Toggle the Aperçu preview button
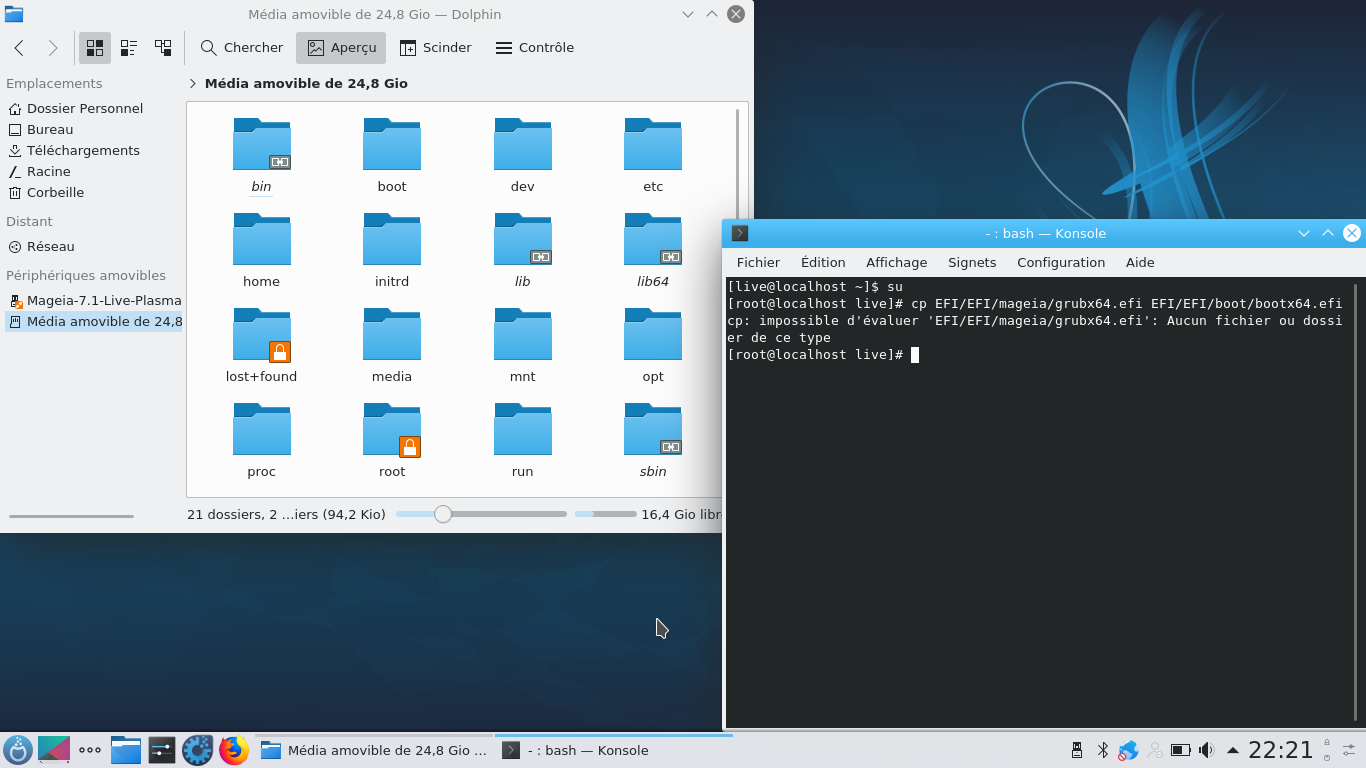1366x768 pixels. point(341,47)
